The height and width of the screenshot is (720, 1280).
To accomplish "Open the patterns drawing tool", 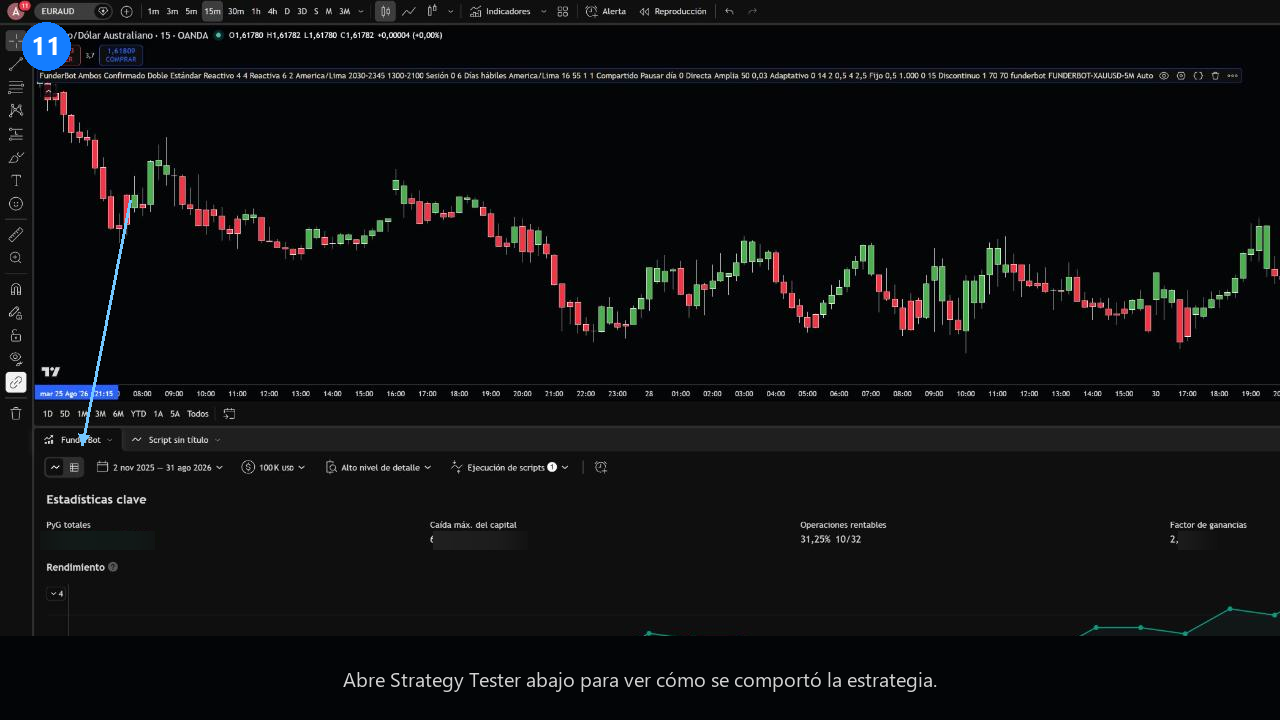I will pyautogui.click(x=16, y=110).
